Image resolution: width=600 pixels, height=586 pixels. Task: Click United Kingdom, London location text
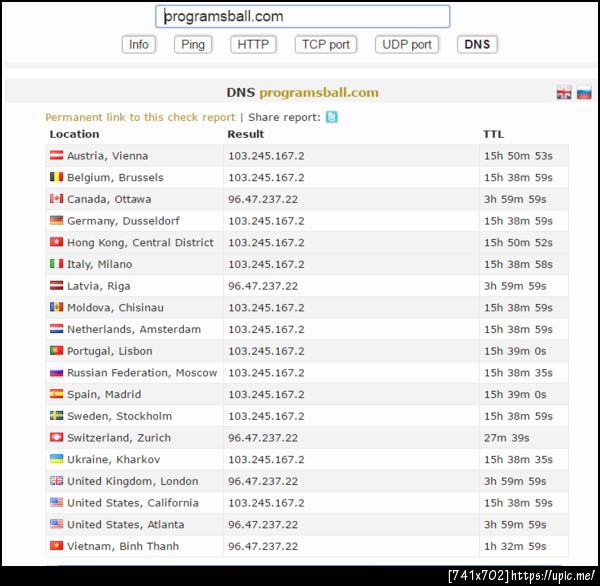point(133,481)
